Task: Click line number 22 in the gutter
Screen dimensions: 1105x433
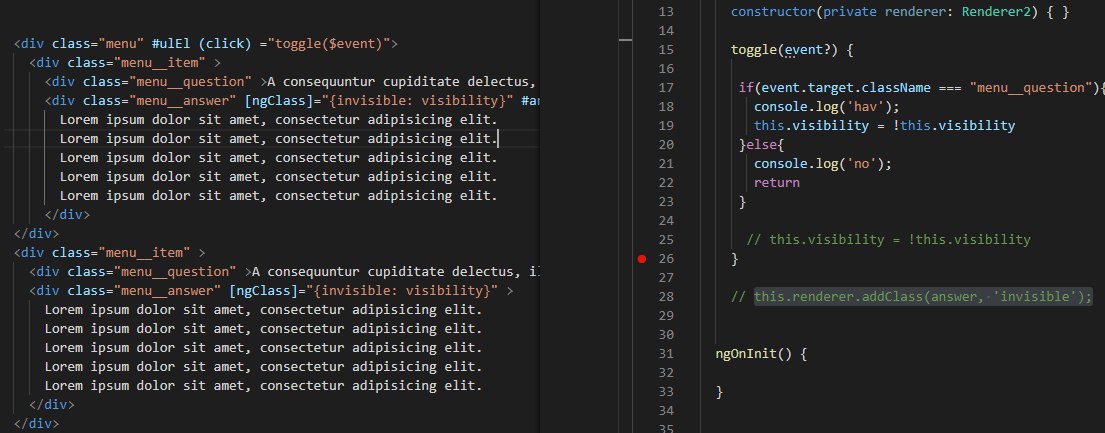Action: coord(665,183)
